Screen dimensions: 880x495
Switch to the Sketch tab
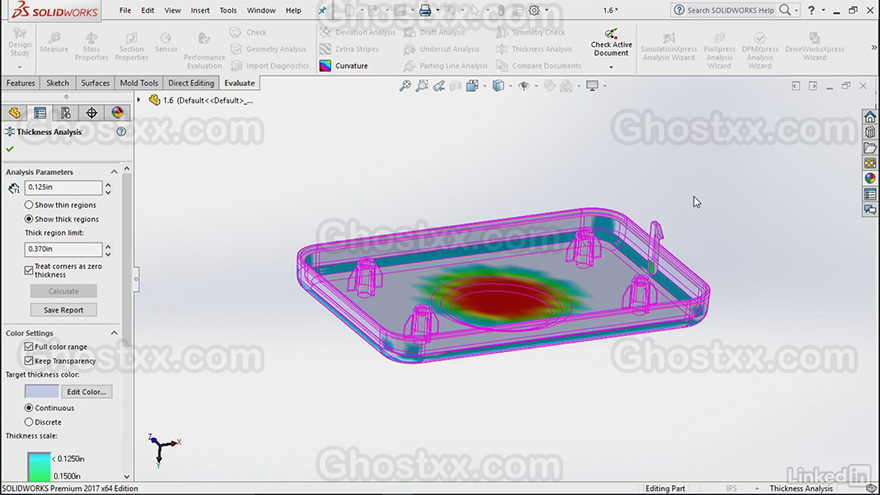pos(57,83)
